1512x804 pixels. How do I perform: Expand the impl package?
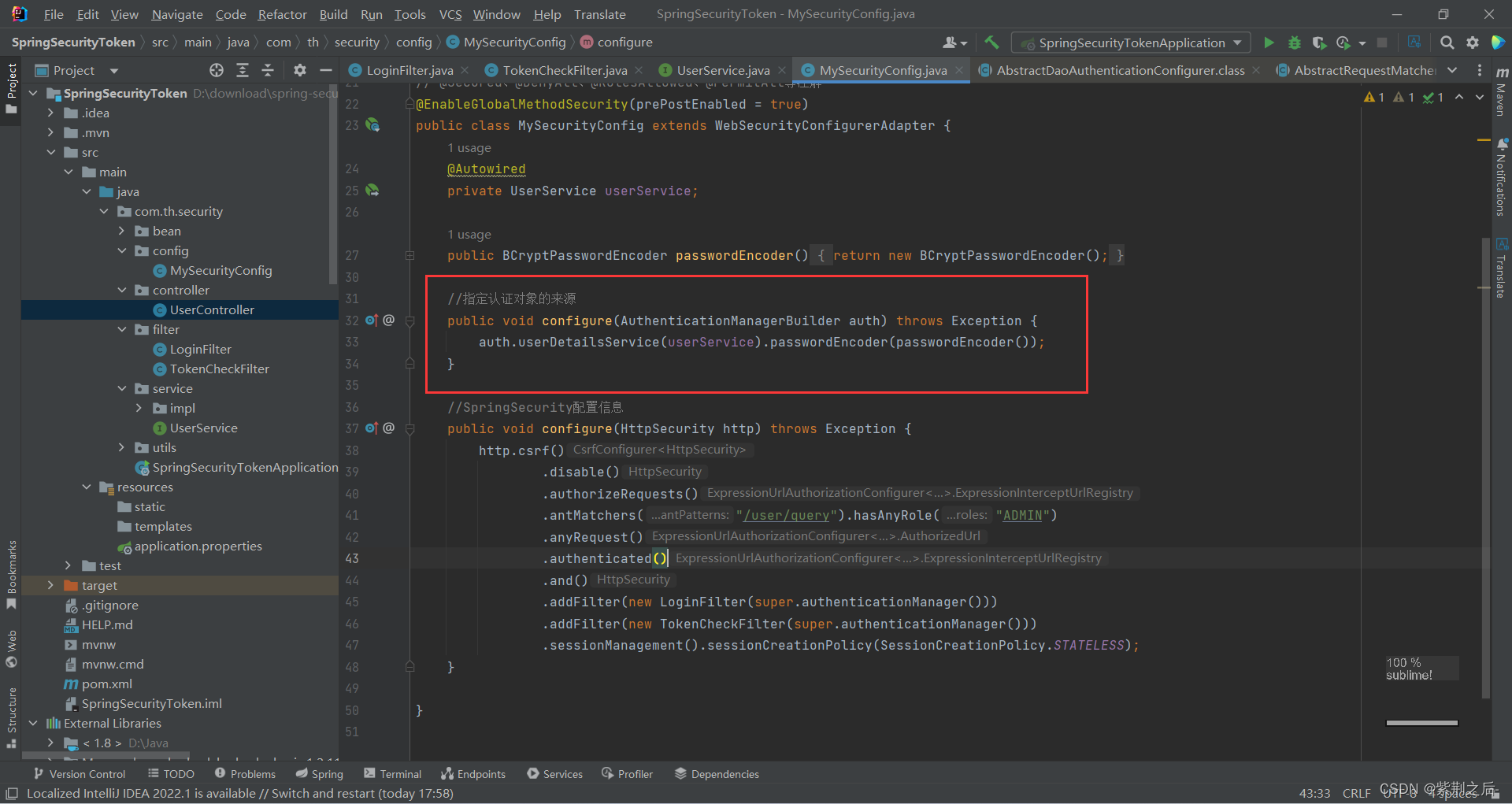(139, 408)
